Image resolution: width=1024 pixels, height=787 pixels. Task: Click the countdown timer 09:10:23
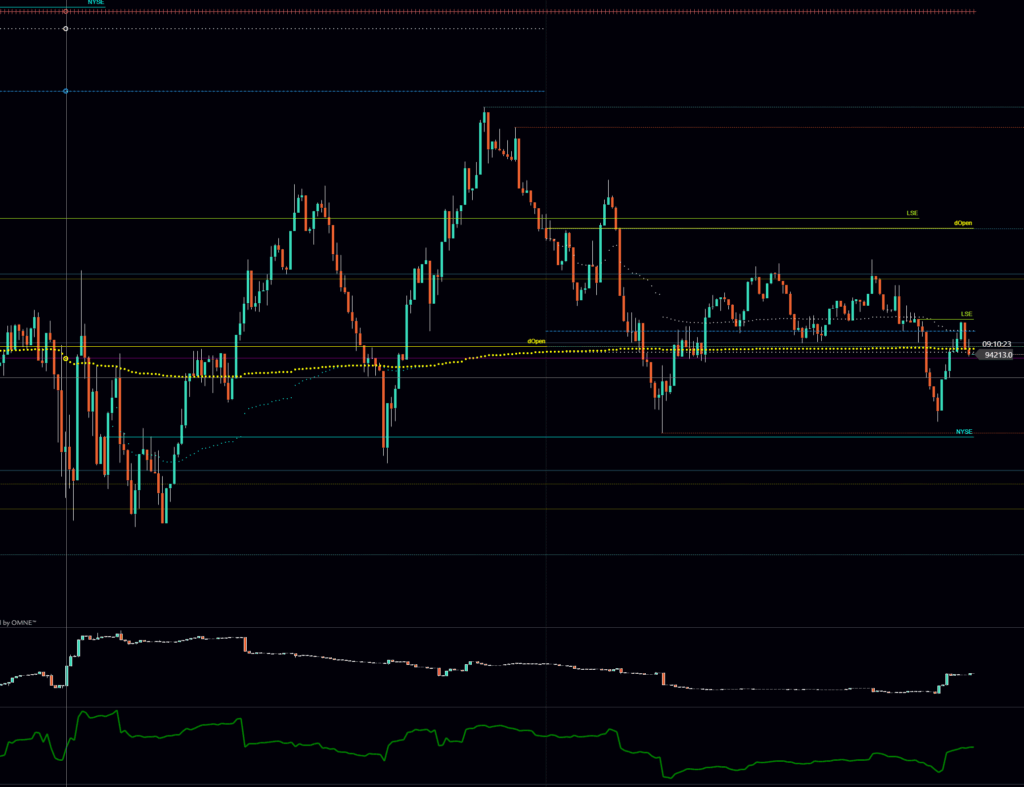pos(996,344)
